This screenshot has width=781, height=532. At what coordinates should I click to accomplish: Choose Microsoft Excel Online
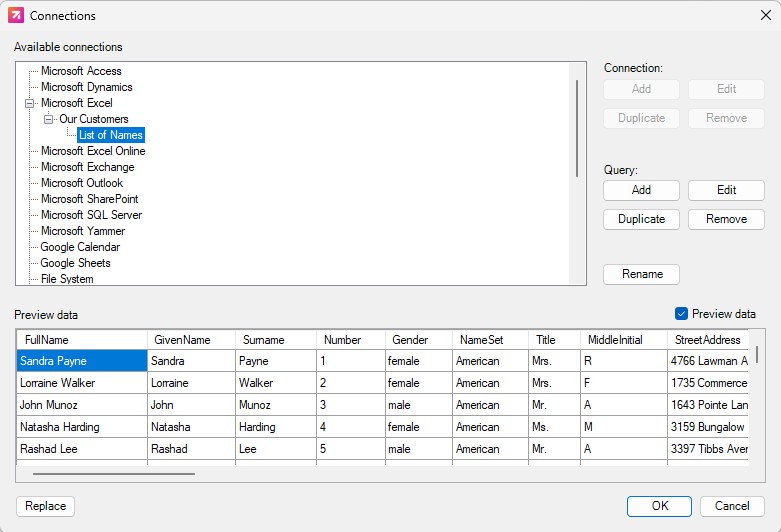click(x=93, y=150)
